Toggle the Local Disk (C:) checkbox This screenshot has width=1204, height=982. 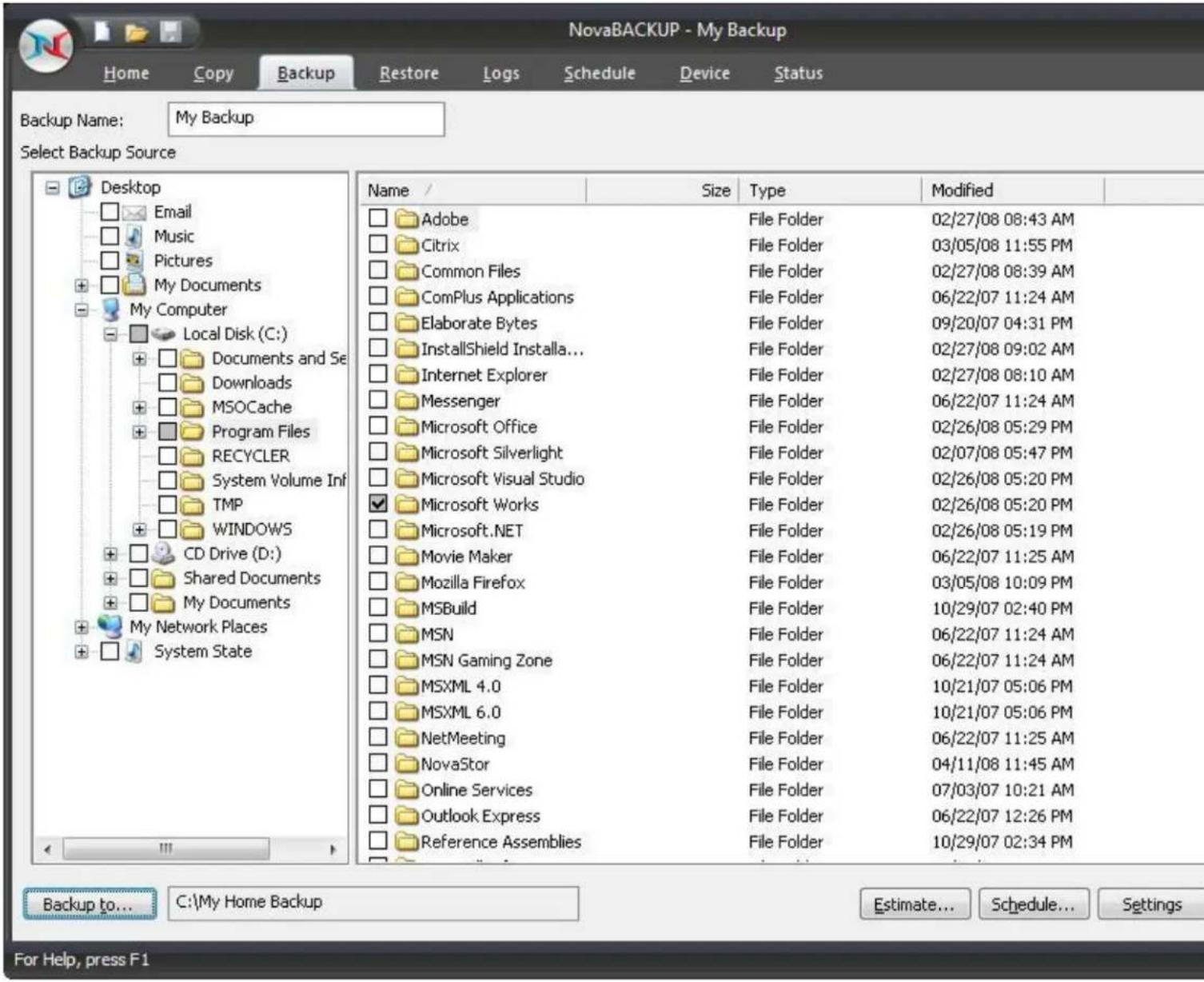[x=138, y=333]
